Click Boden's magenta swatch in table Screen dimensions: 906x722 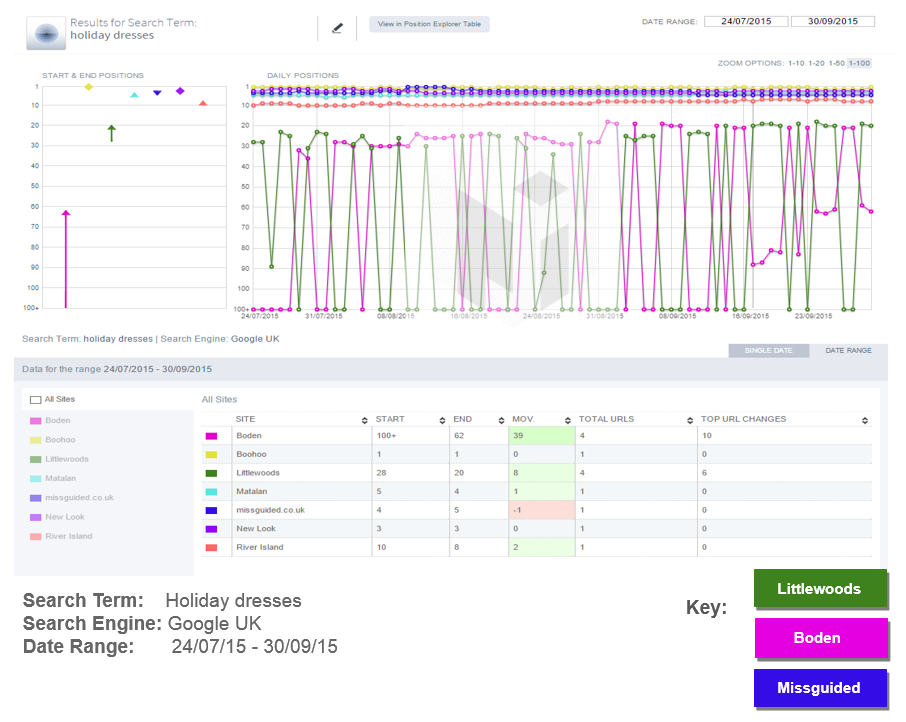tap(211, 436)
